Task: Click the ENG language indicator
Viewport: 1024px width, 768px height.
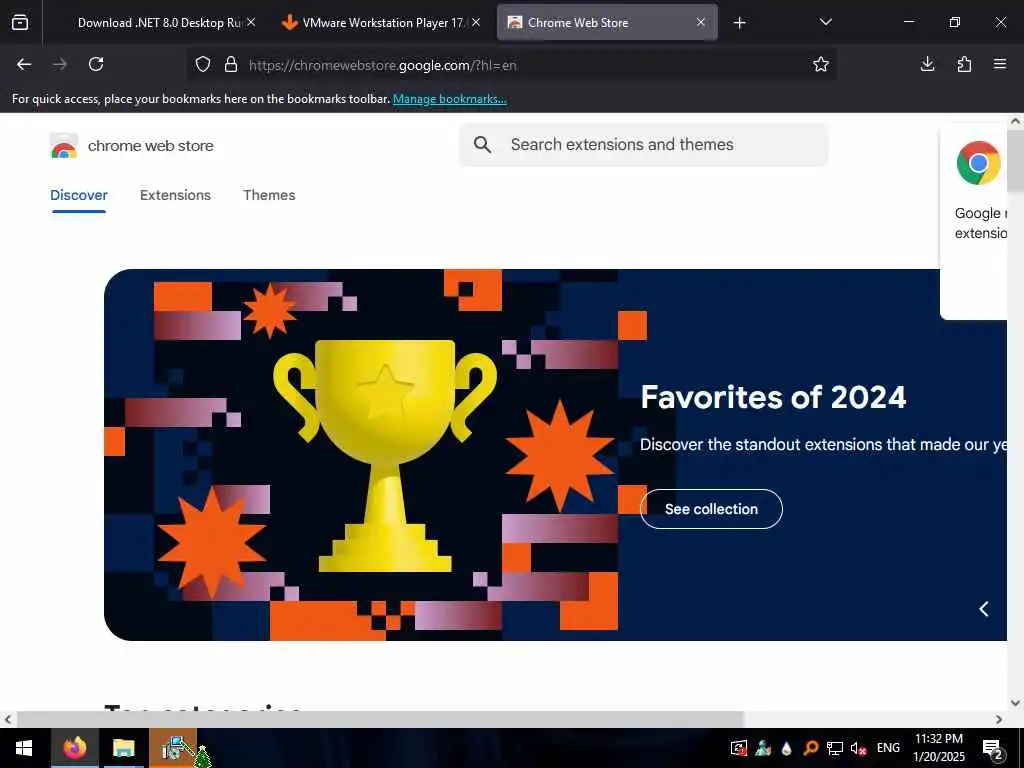Action: pos(888,748)
